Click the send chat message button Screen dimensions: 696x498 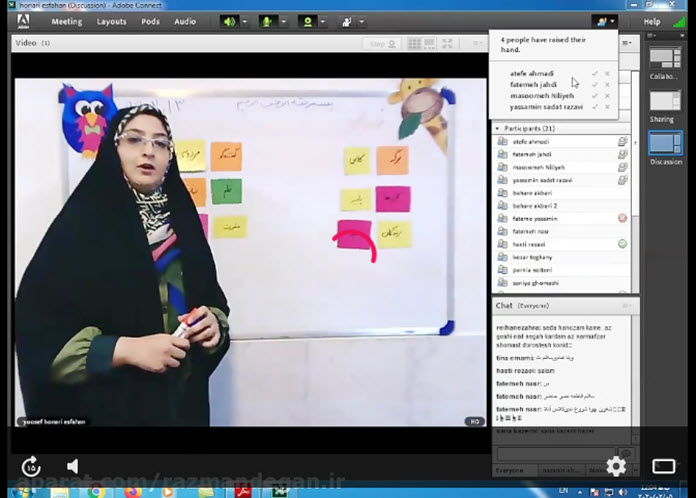(x=626, y=454)
